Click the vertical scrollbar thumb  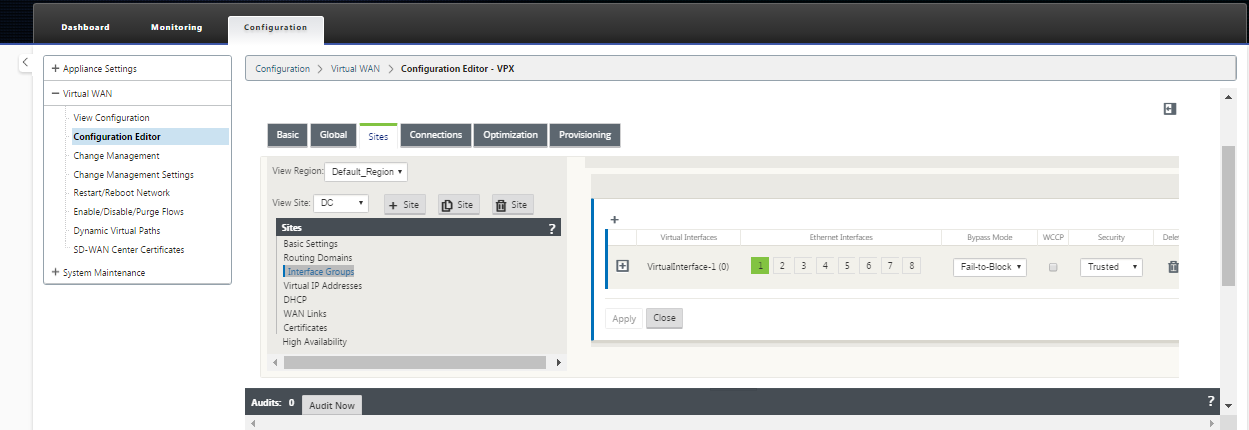coord(1229,215)
